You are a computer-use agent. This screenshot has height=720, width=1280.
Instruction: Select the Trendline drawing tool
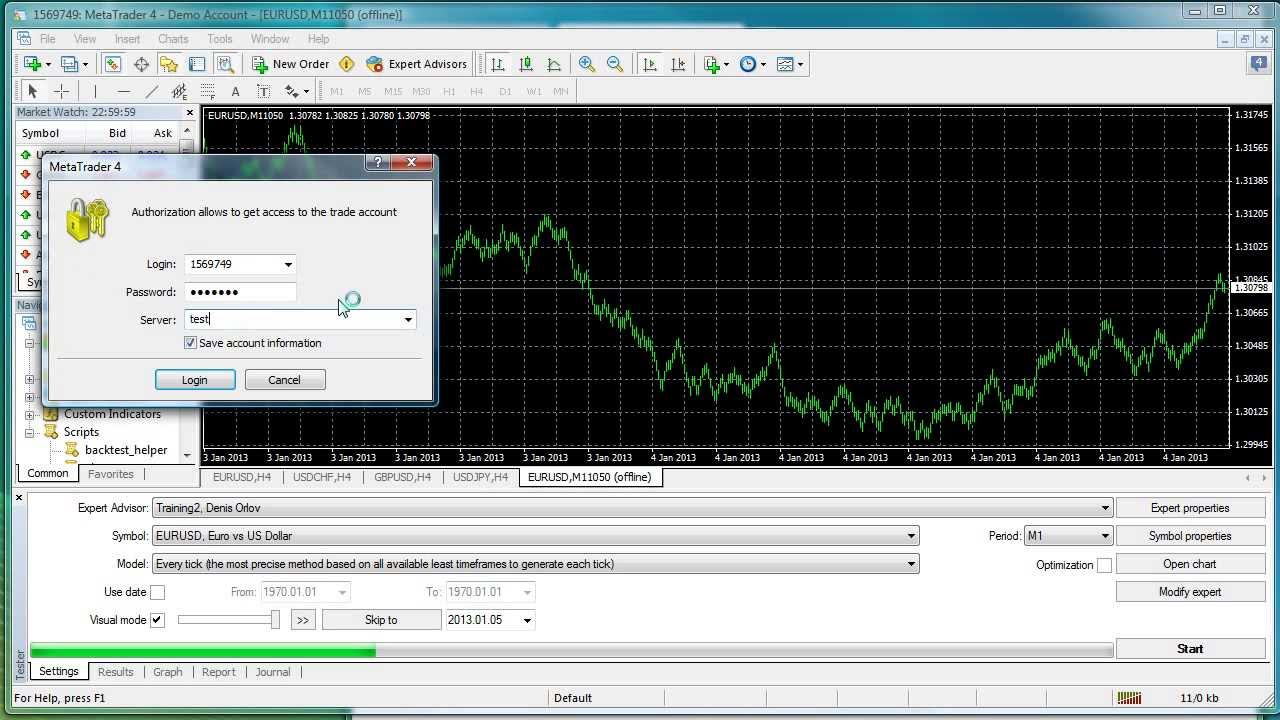151,91
